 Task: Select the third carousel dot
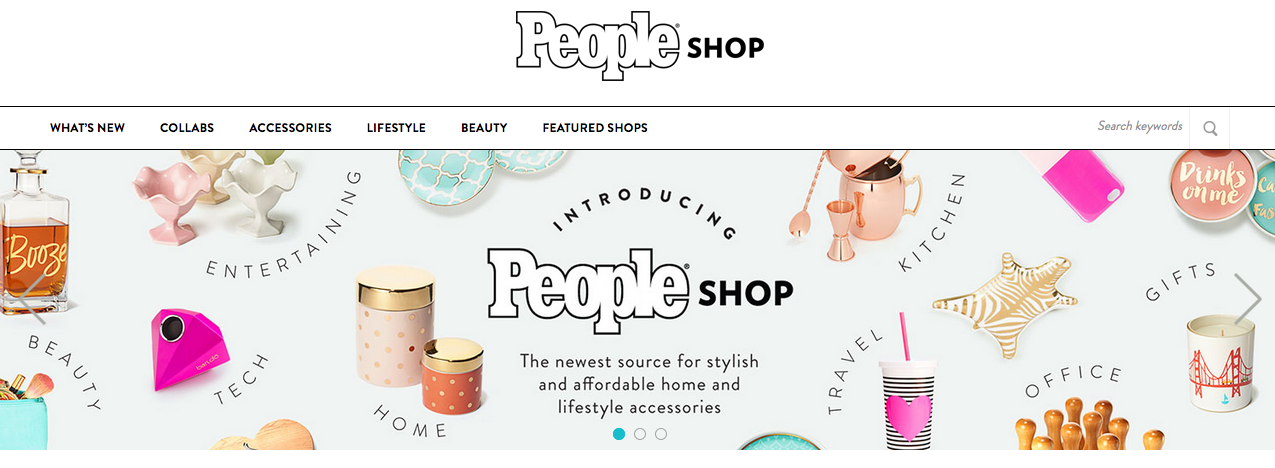[x=661, y=434]
